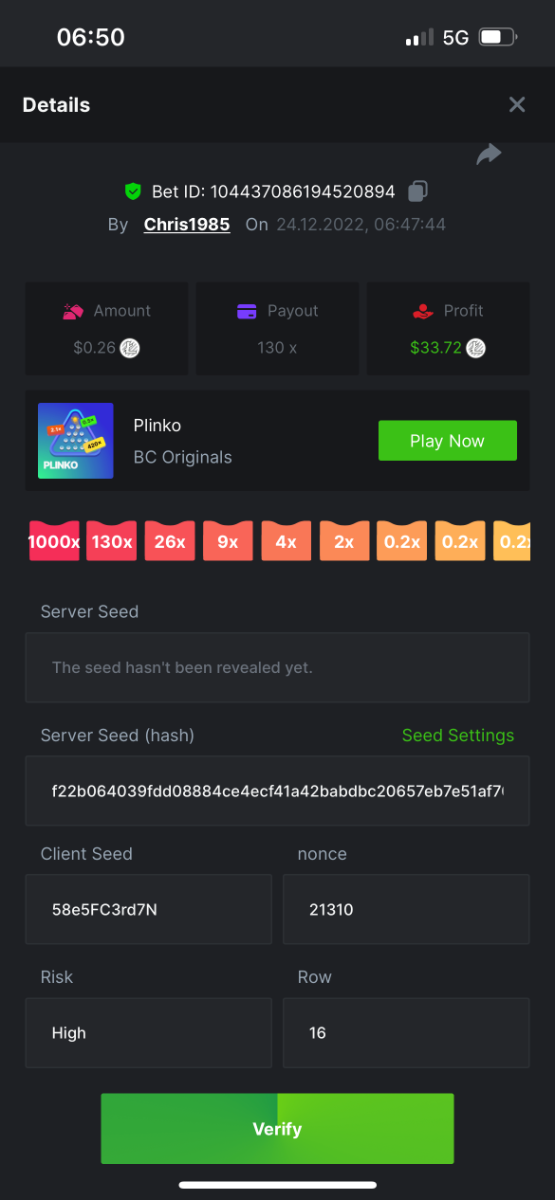Copy the Bet ID with copy icon
Image resolution: width=555 pixels, height=1200 pixels.
point(418,191)
